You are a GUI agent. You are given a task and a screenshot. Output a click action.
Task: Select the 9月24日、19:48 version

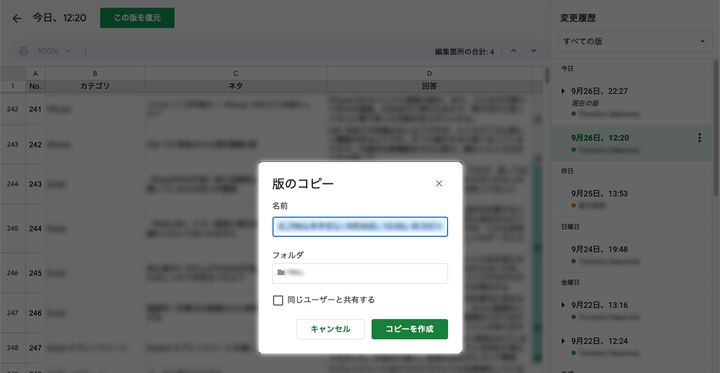[632, 254]
